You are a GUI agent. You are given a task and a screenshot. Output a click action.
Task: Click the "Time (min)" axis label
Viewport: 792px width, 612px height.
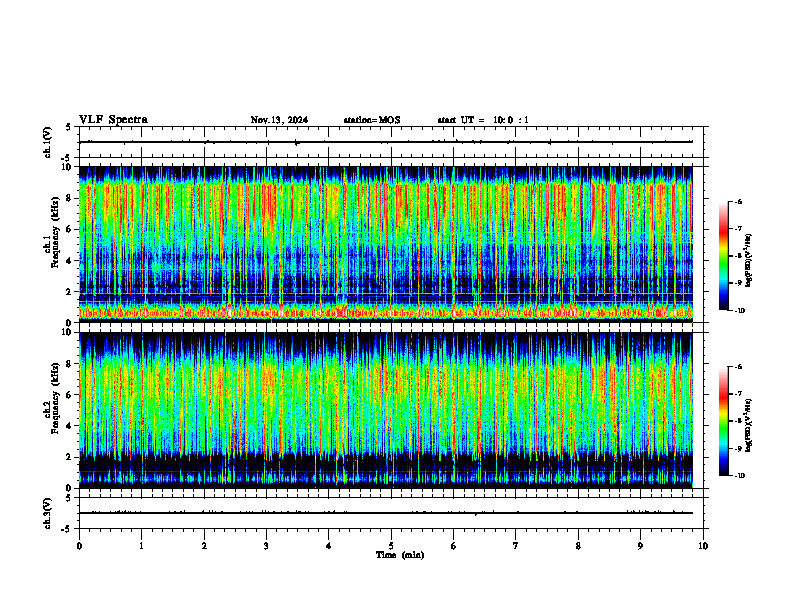(x=400, y=555)
